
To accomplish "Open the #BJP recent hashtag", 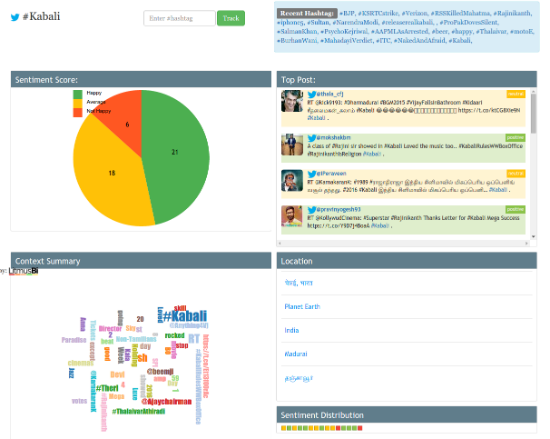I will (347, 13).
